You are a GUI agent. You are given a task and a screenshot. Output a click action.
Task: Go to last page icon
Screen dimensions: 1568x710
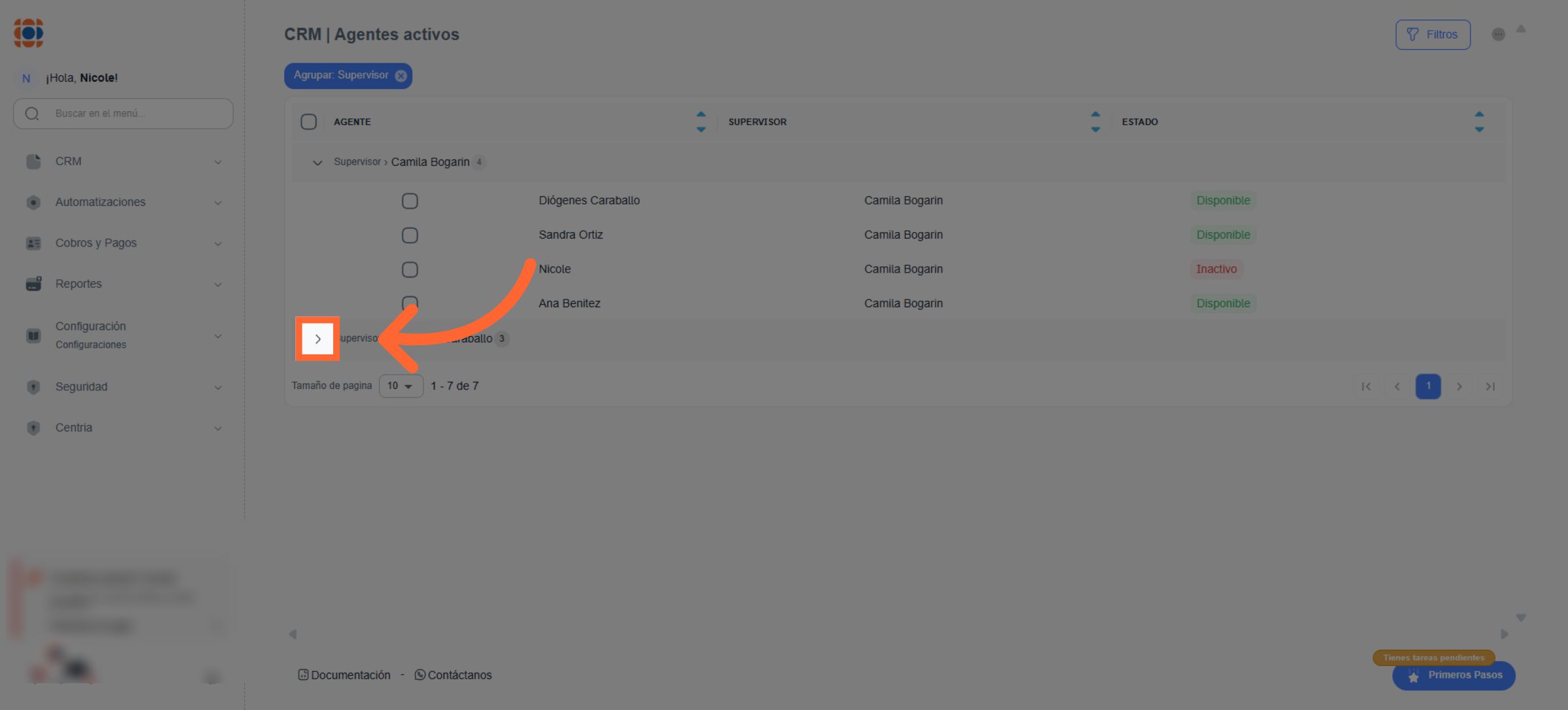click(1490, 386)
